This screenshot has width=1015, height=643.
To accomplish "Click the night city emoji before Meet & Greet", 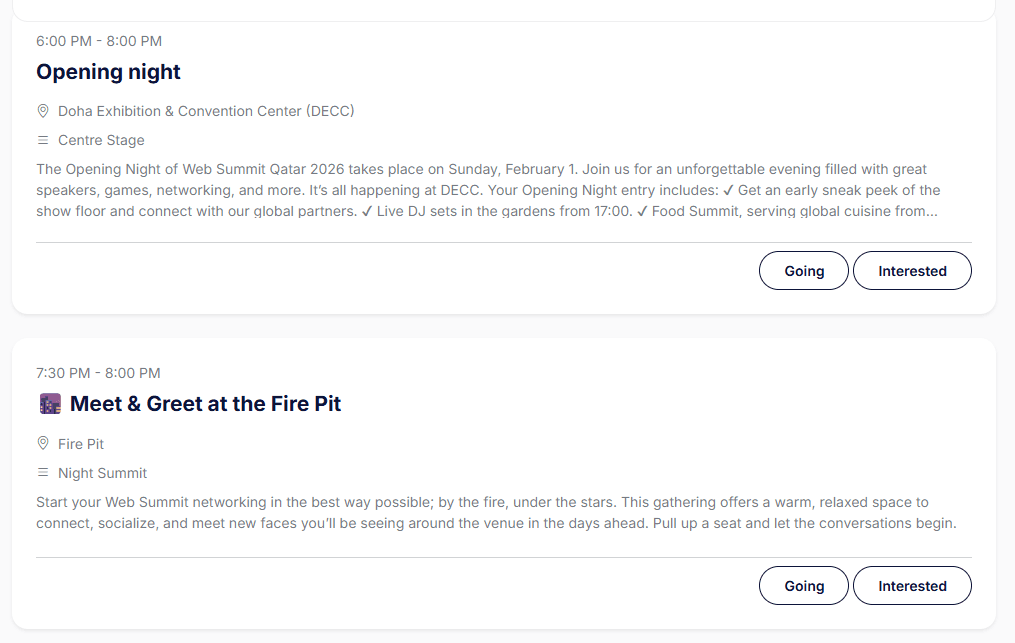I will tap(50, 403).
